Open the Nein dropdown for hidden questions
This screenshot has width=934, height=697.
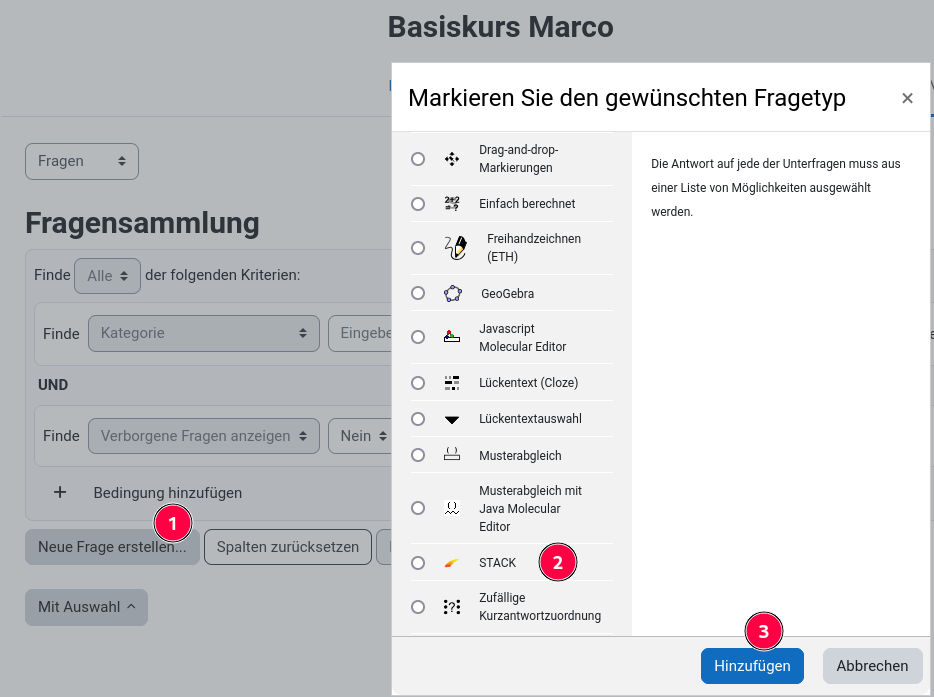[361, 435]
